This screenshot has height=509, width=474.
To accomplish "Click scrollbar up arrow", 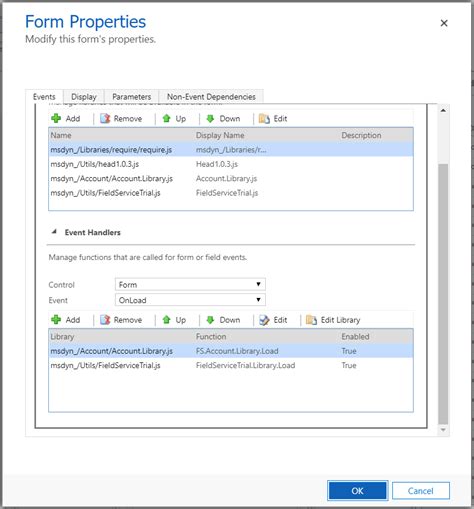I will 443,110.
